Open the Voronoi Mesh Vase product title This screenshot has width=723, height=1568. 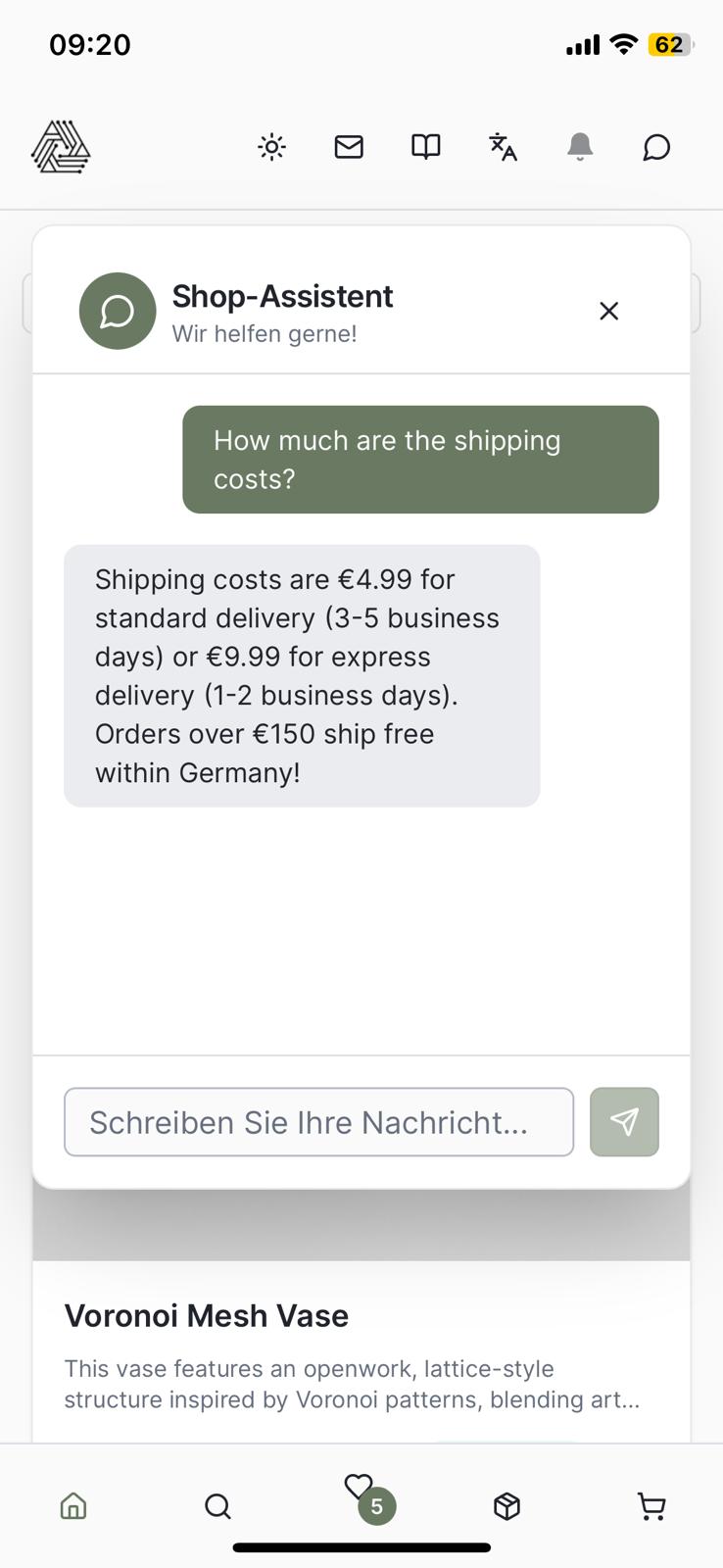coord(207,1315)
